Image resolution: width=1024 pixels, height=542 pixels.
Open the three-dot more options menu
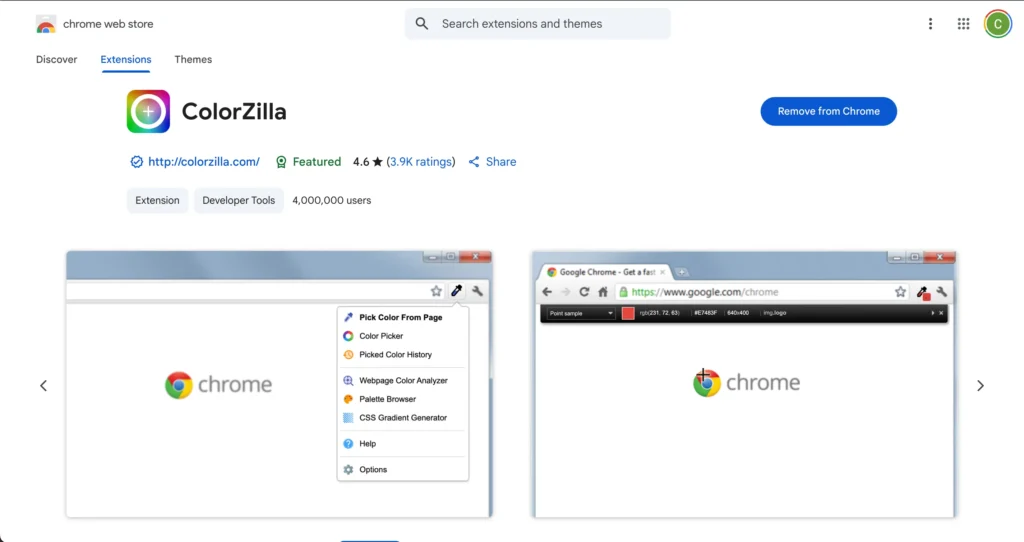[x=930, y=24]
